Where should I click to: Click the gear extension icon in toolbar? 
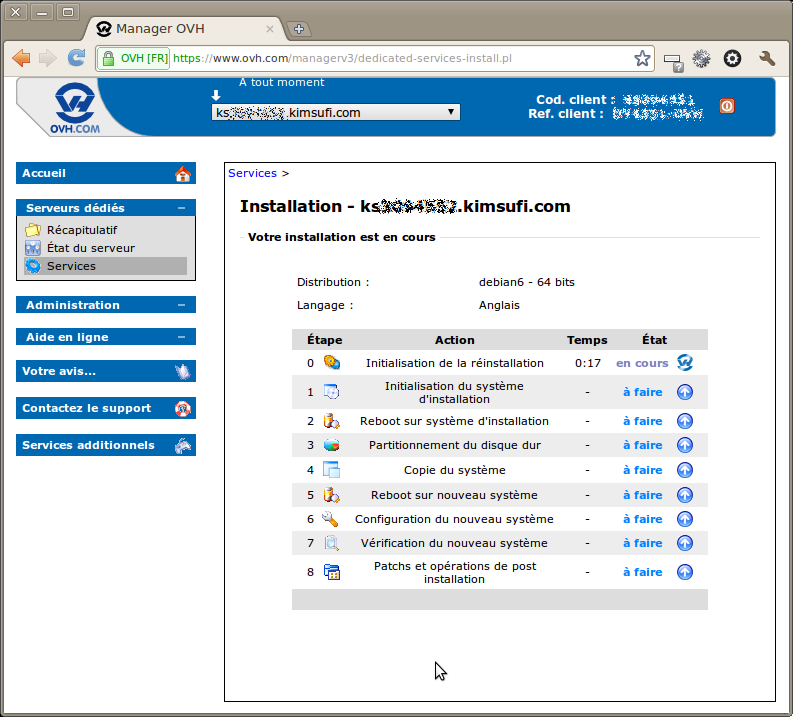coord(701,59)
